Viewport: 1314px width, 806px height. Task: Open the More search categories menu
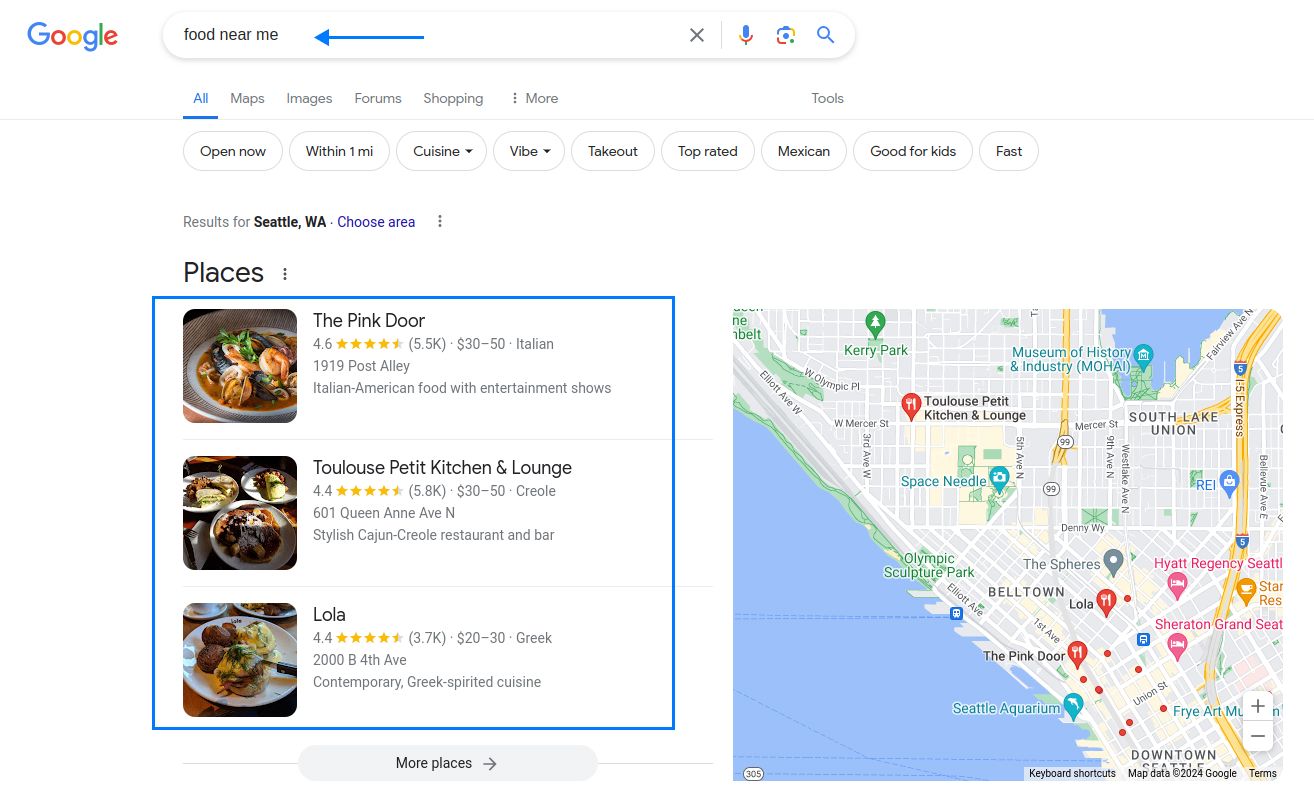(x=533, y=98)
